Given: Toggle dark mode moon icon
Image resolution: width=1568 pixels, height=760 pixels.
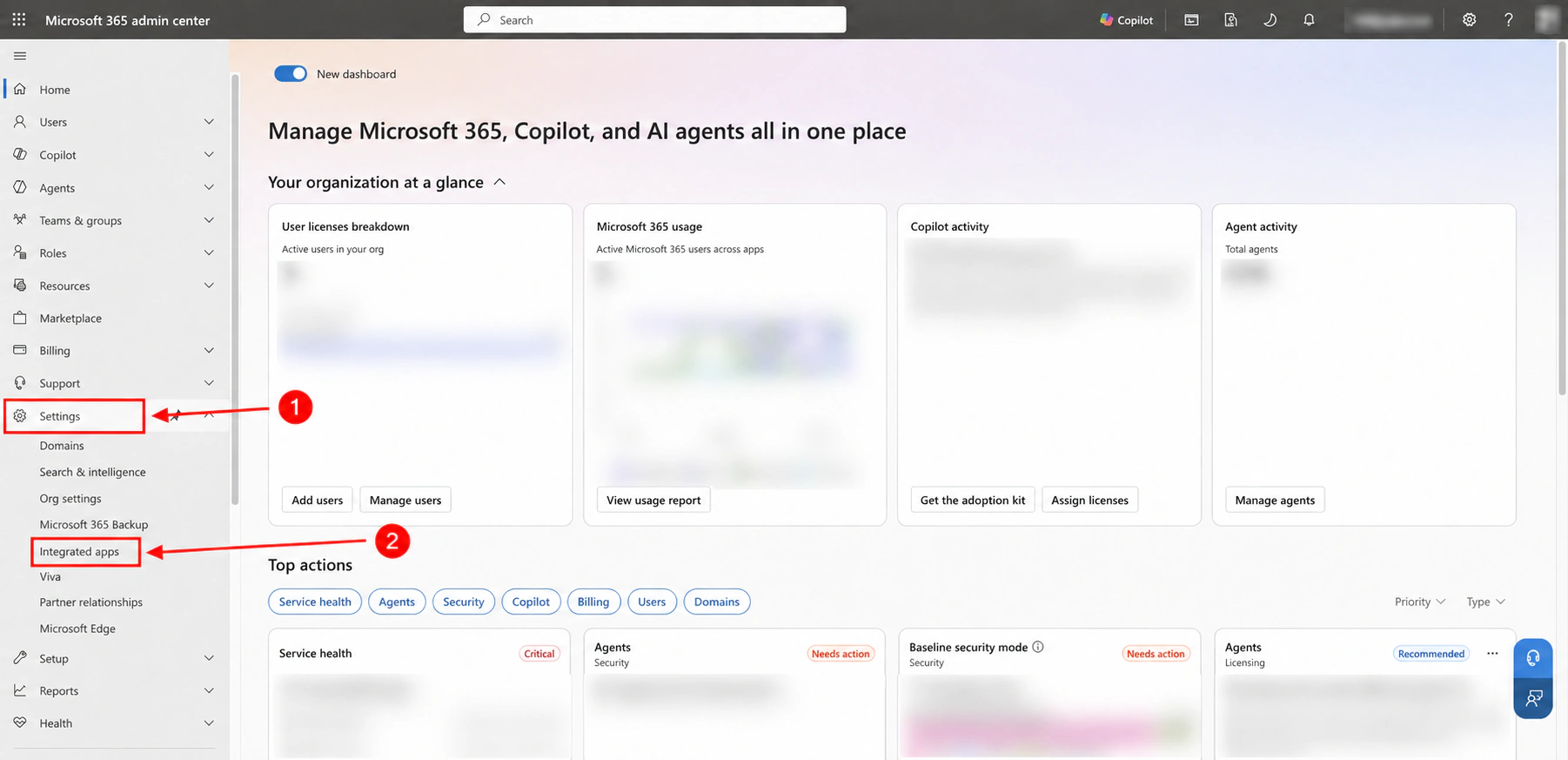Looking at the screenshot, I should coord(1270,20).
